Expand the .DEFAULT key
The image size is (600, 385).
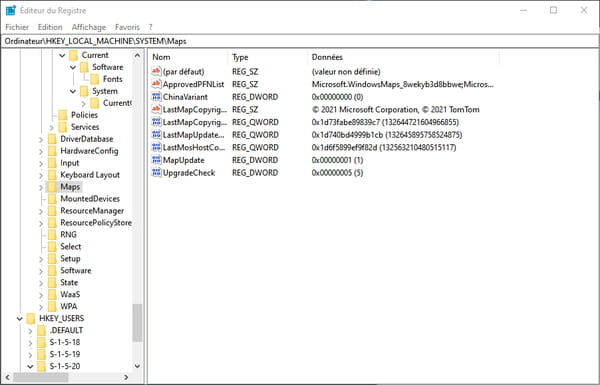point(30,331)
